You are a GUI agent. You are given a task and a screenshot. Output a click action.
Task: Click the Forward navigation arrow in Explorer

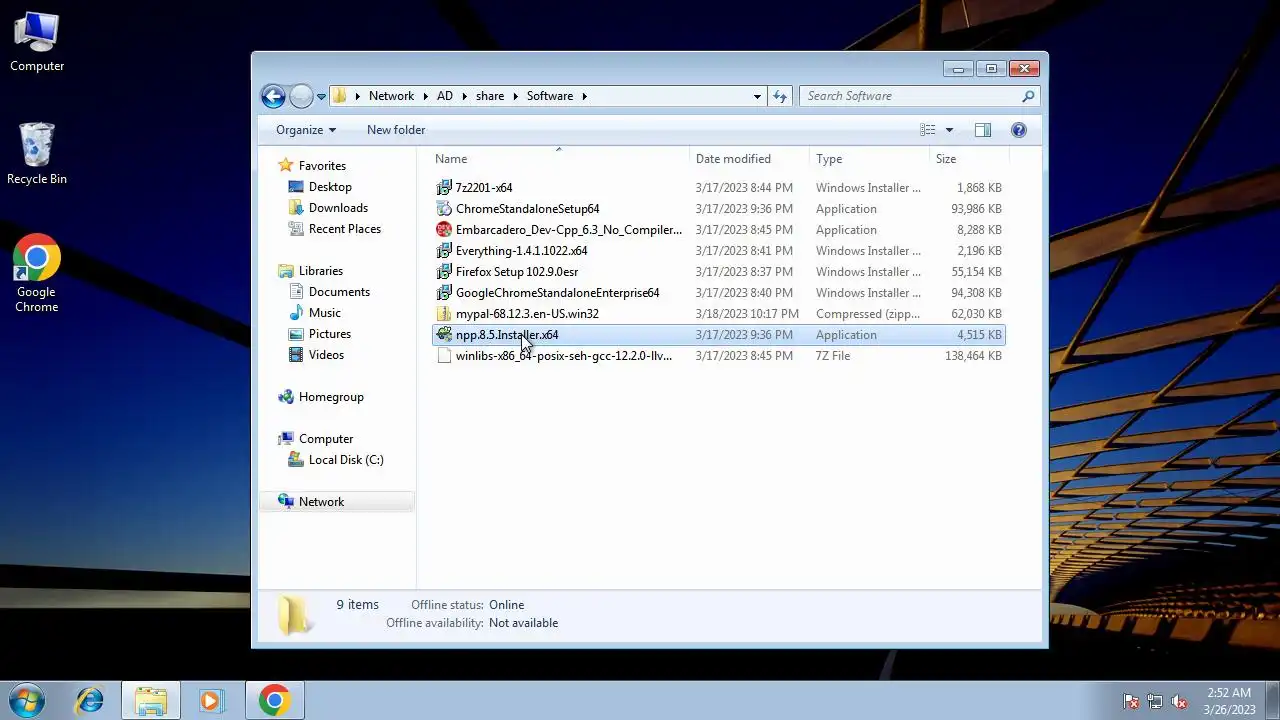(x=301, y=96)
